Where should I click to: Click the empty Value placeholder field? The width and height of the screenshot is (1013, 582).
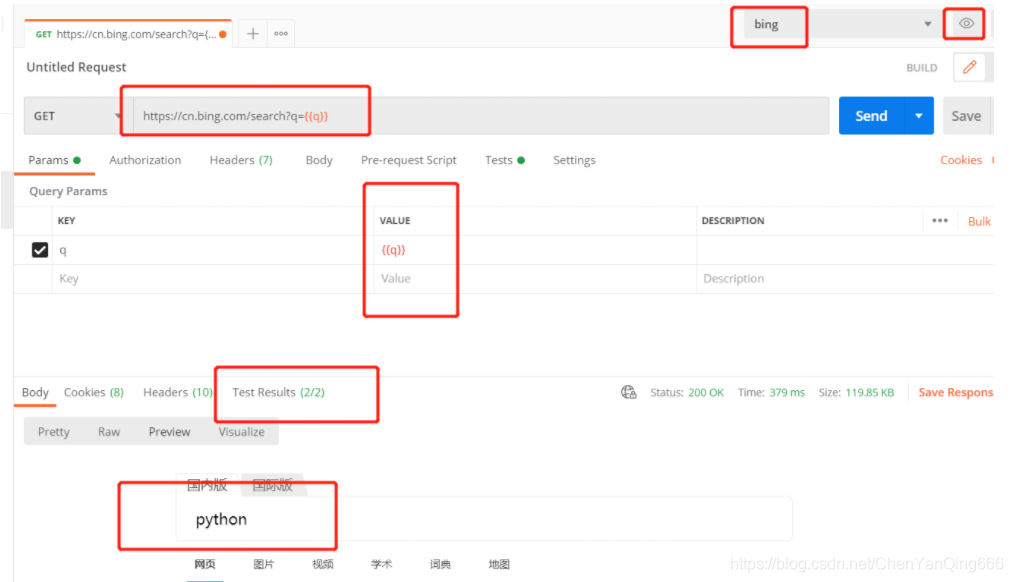tap(534, 279)
